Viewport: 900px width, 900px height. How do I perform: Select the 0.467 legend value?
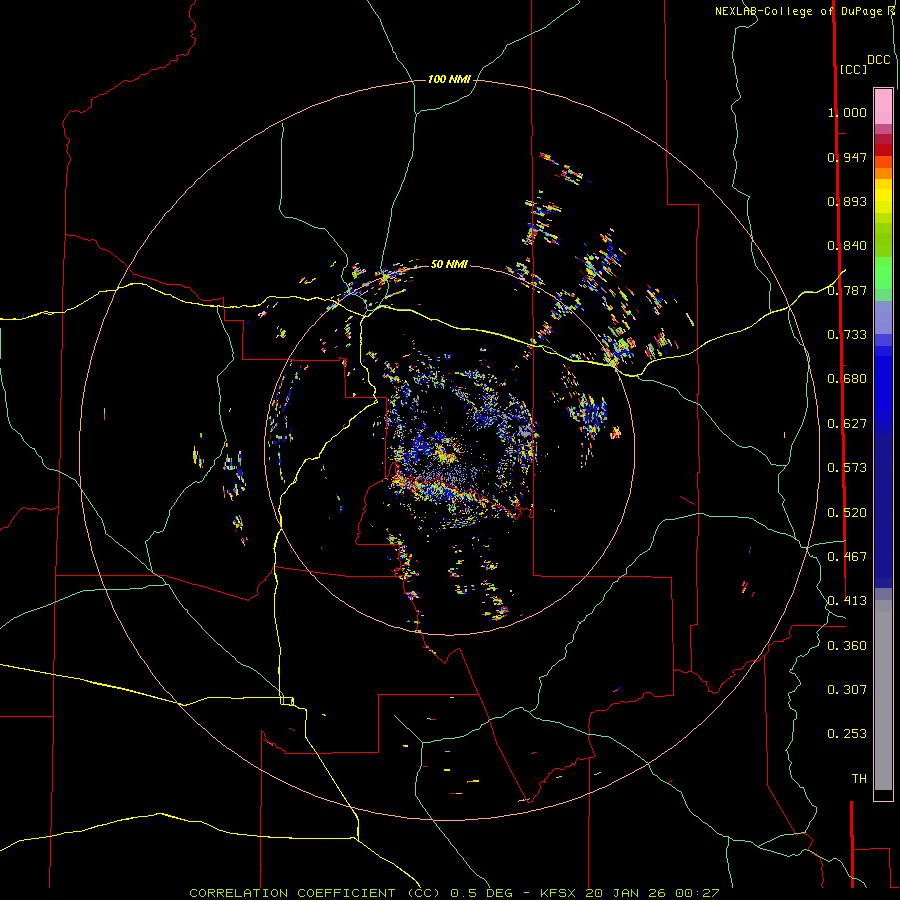[x=847, y=557]
